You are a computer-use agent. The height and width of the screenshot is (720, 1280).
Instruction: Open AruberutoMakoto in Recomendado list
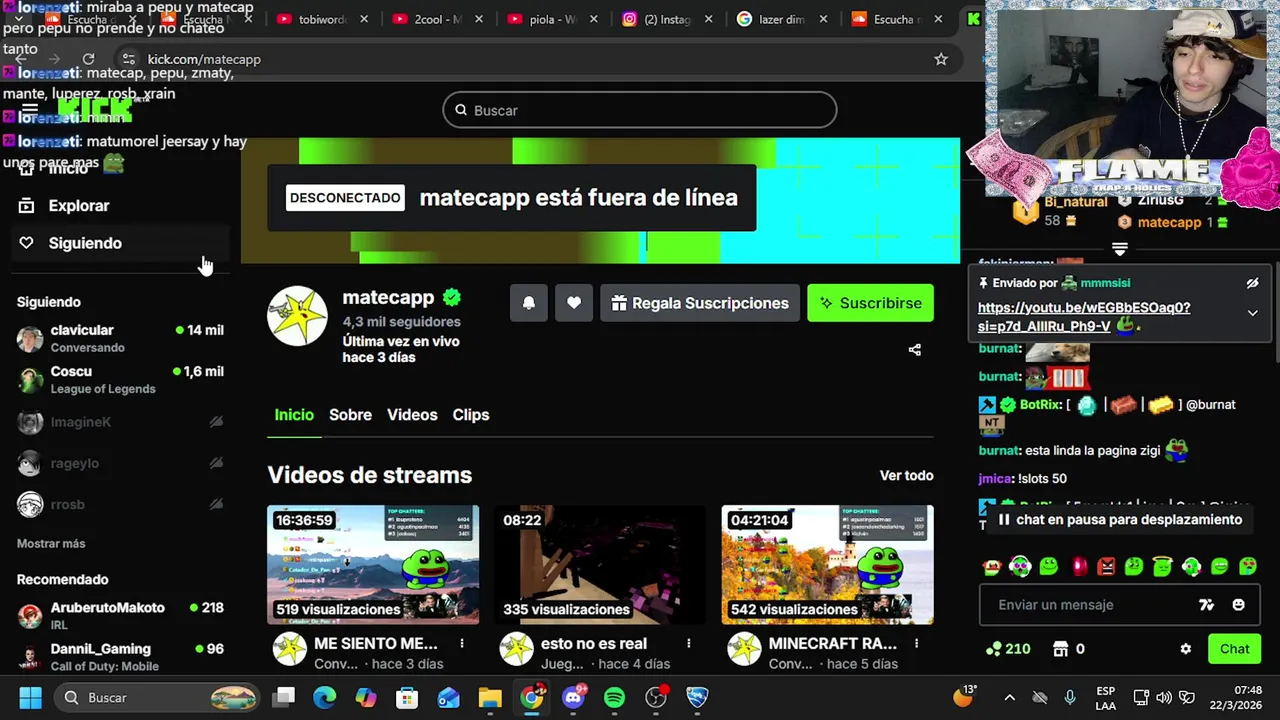coord(120,616)
